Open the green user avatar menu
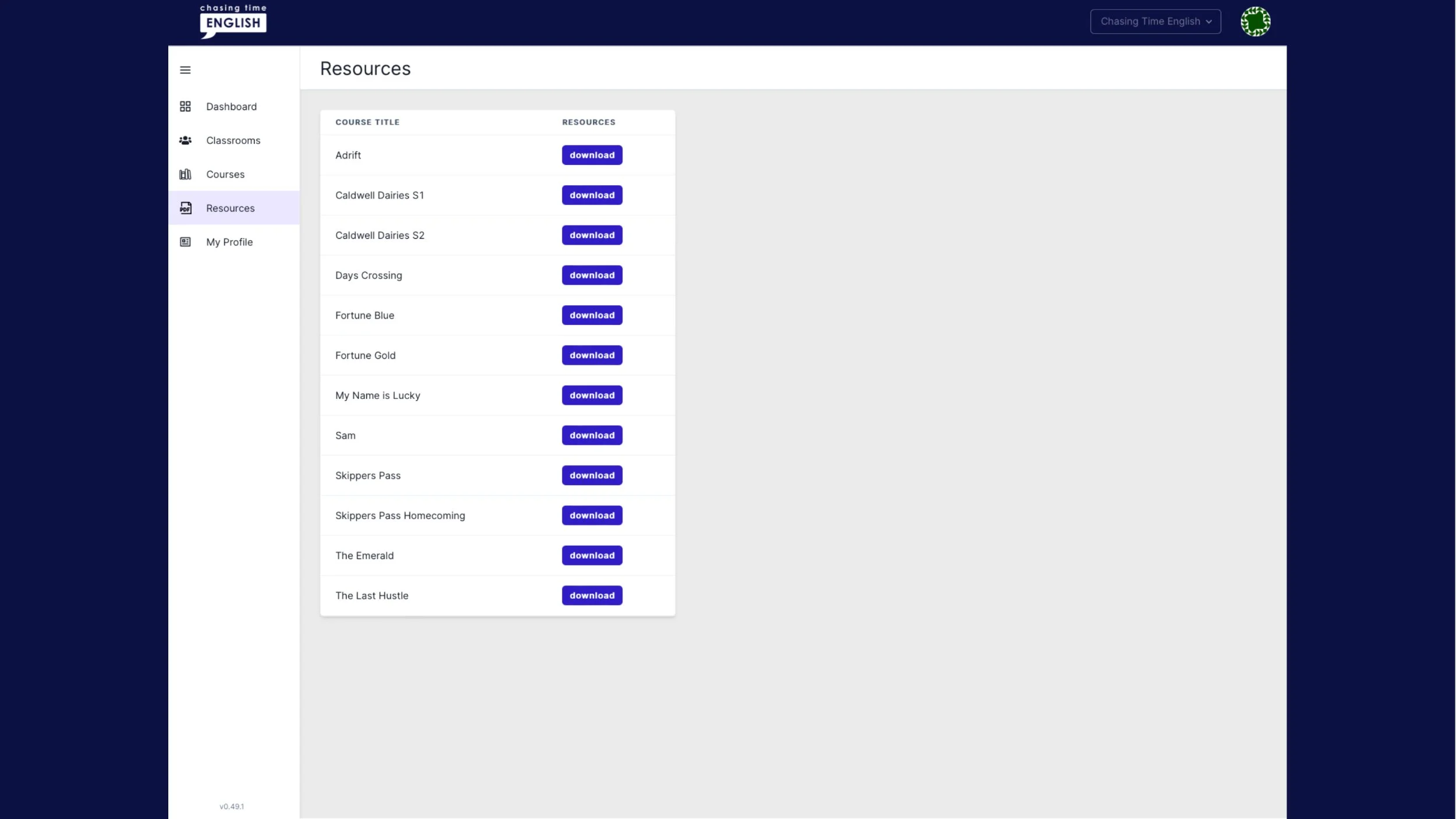 pyautogui.click(x=1255, y=22)
